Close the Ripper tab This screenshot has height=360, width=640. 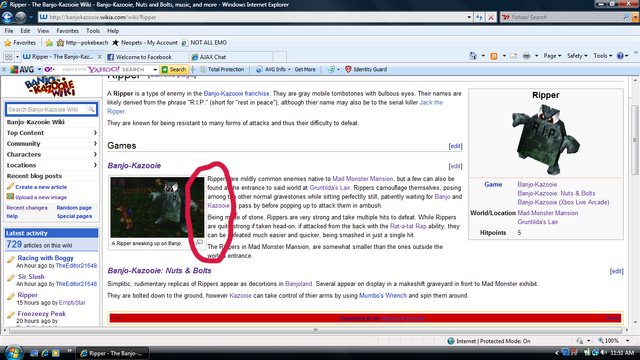(x=99, y=57)
